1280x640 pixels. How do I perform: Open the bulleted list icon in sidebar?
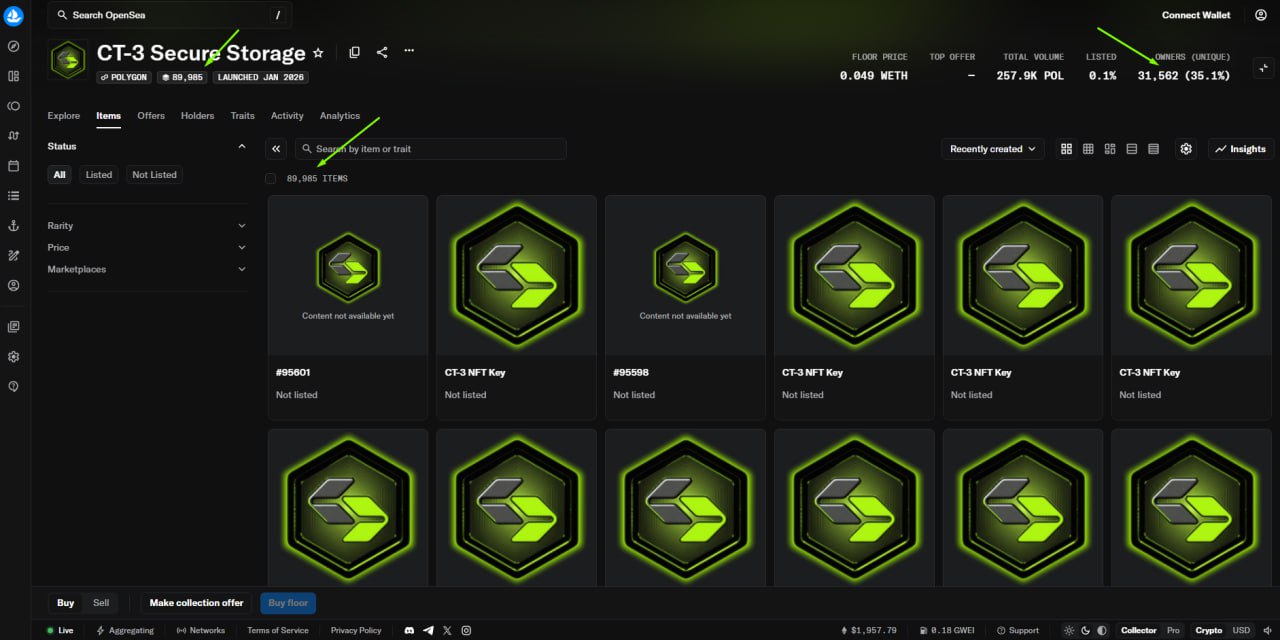pos(14,196)
